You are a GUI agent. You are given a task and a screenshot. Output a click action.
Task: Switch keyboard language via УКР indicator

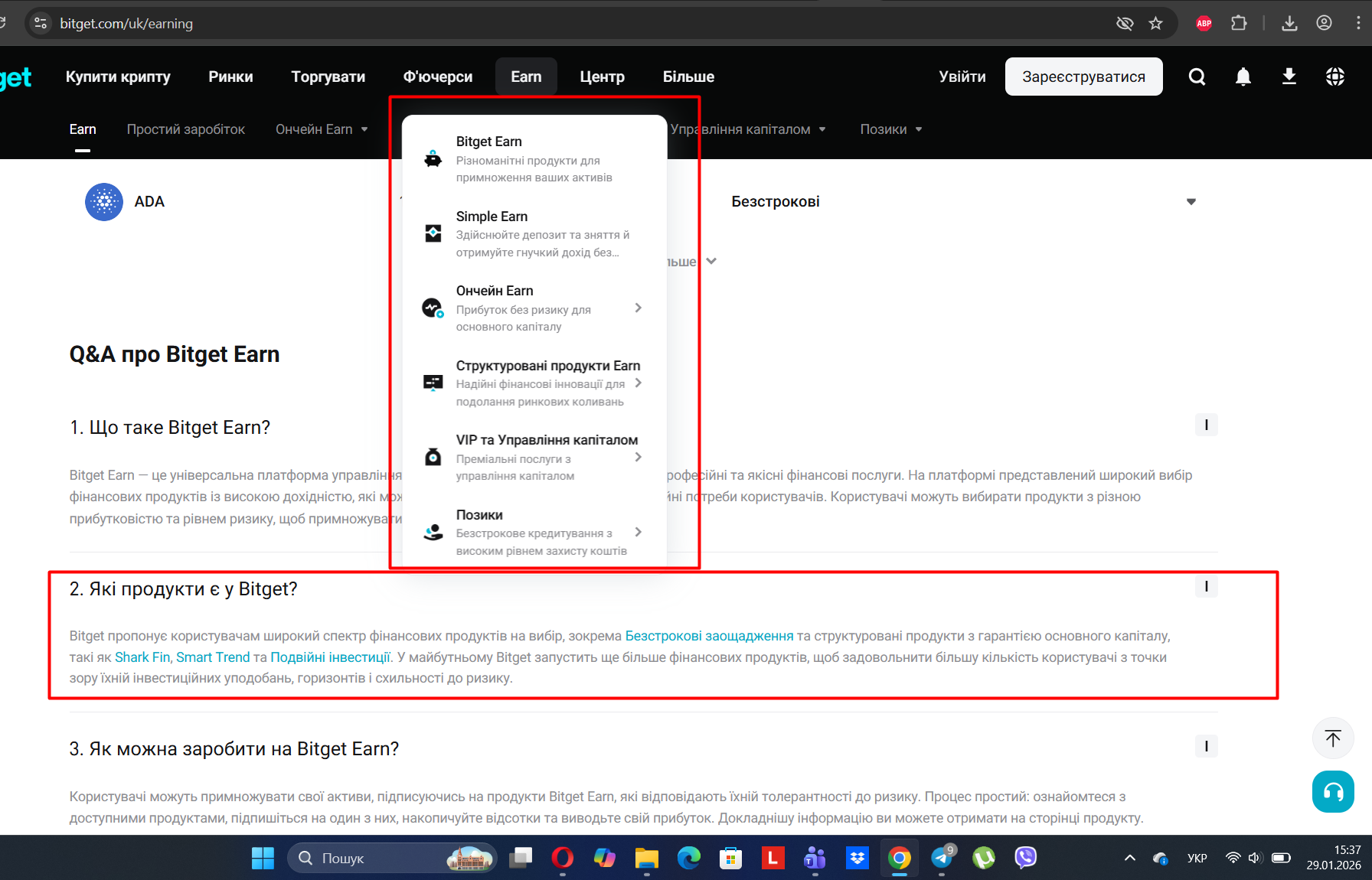click(1197, 858)
